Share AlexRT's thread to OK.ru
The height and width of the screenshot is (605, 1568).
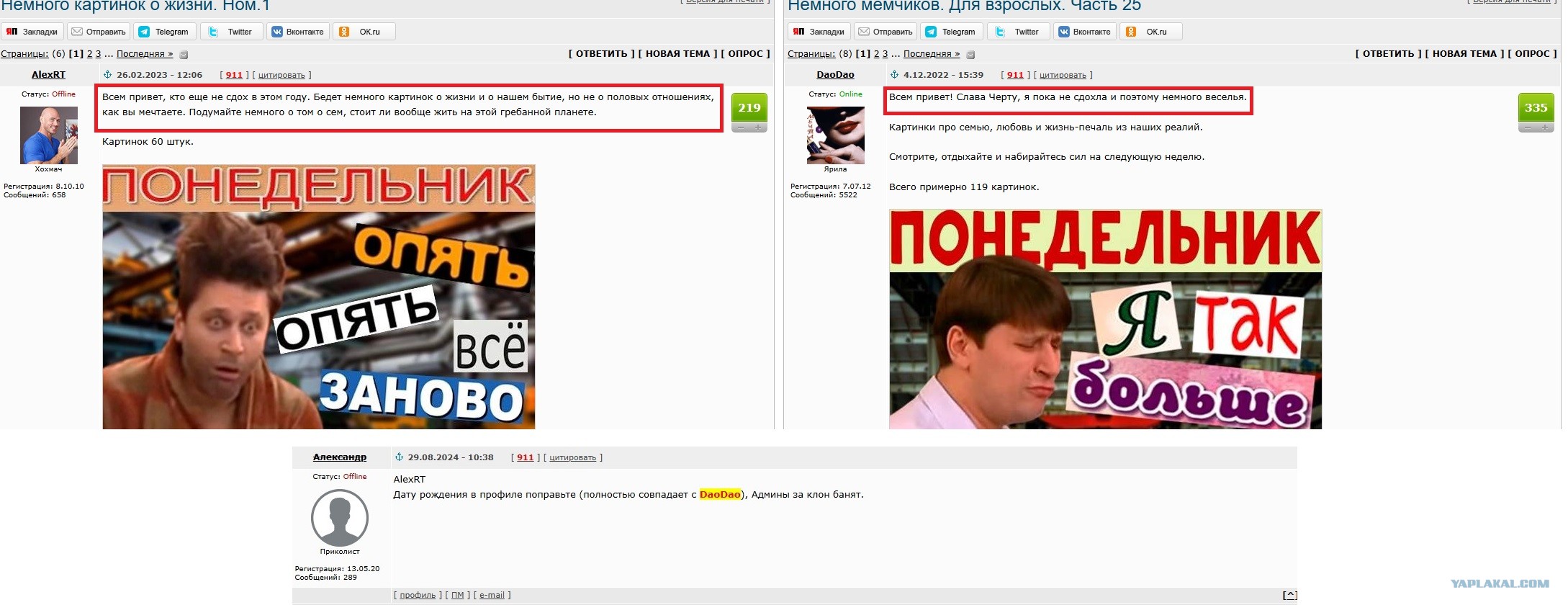[364, 32]
